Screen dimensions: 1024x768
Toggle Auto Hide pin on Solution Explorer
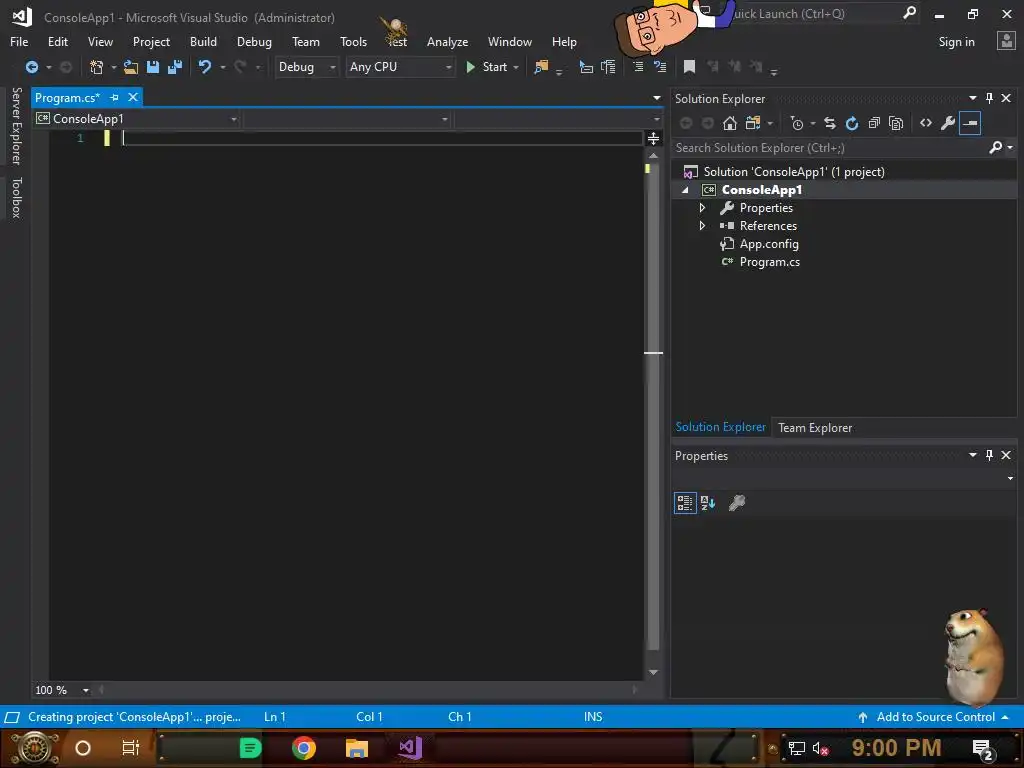(989, 98)
